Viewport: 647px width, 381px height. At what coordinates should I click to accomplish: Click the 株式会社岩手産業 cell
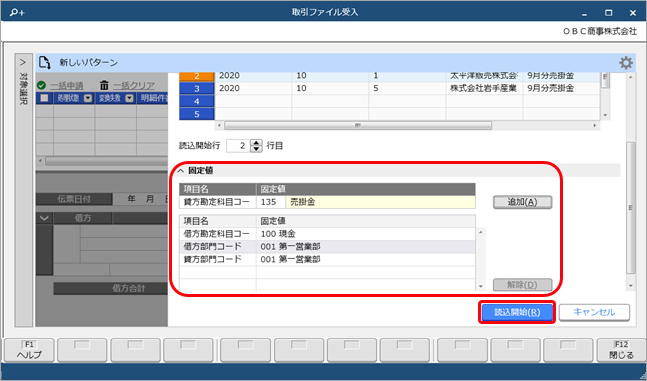click(484, 88)
